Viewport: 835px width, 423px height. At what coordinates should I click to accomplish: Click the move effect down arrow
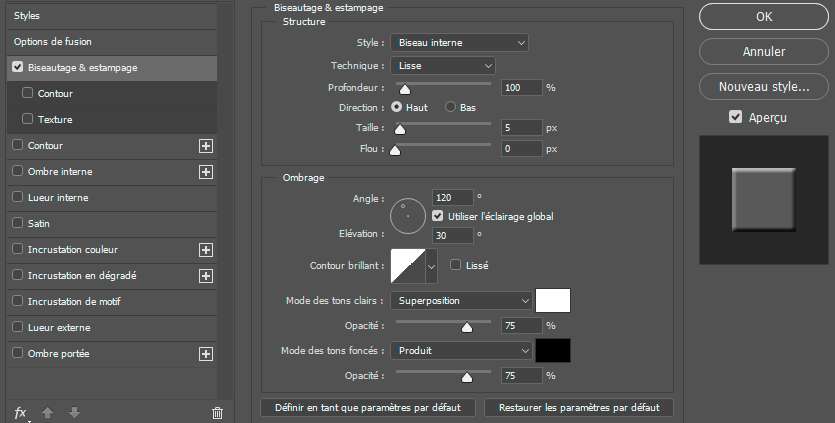tap(73, 412)
